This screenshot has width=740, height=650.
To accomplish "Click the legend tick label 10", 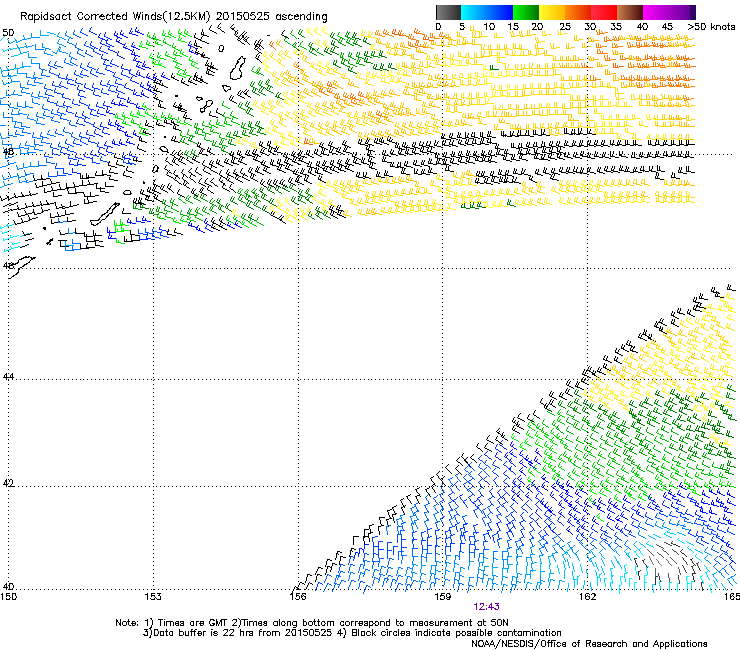I will tap(489, 27).
